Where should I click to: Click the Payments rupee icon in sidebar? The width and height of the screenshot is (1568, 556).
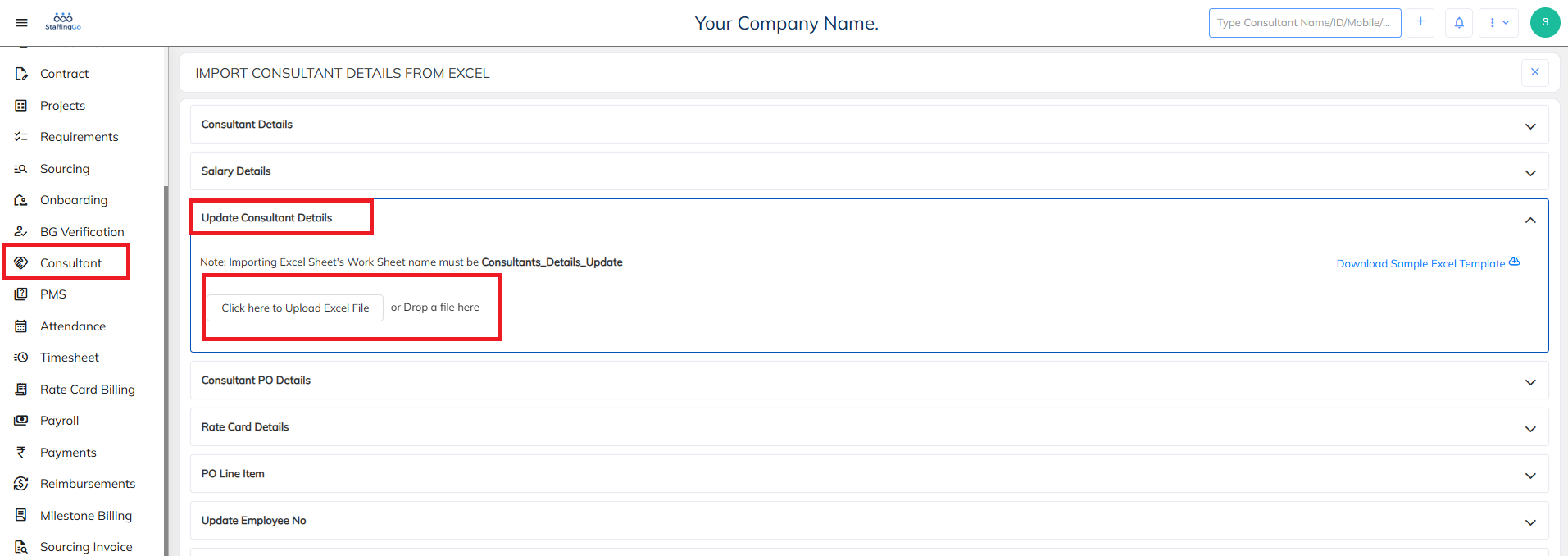point(21,453)
